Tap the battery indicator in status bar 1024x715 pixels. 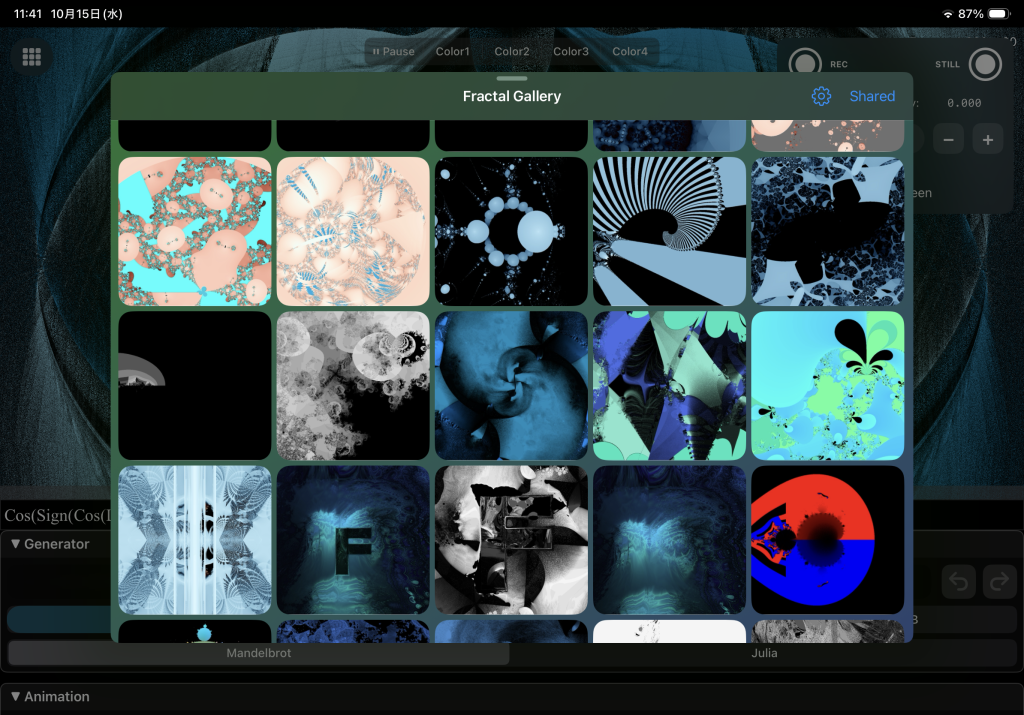tap(997, 14)
